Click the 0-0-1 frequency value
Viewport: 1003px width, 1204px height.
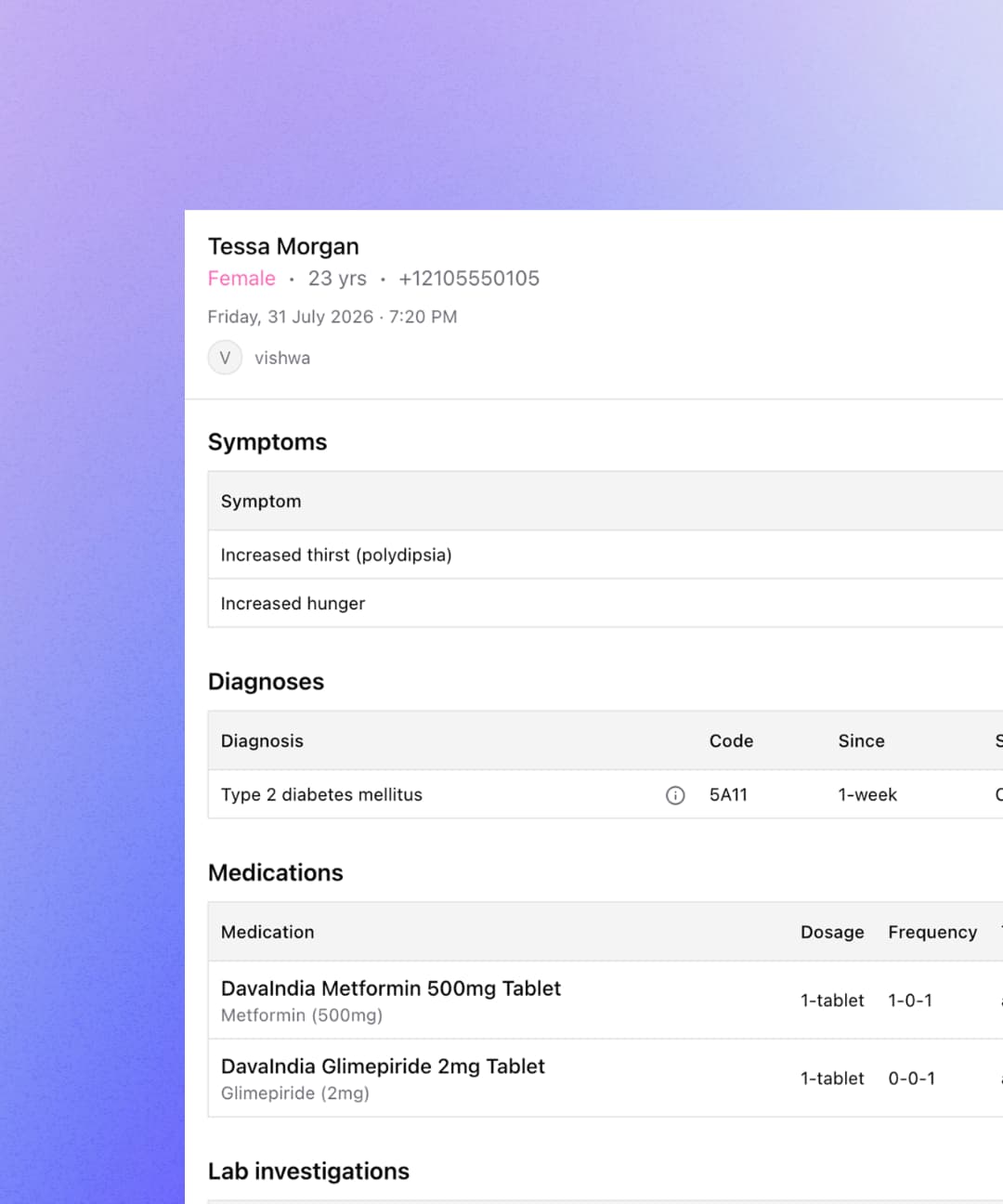coord(912,1079)
